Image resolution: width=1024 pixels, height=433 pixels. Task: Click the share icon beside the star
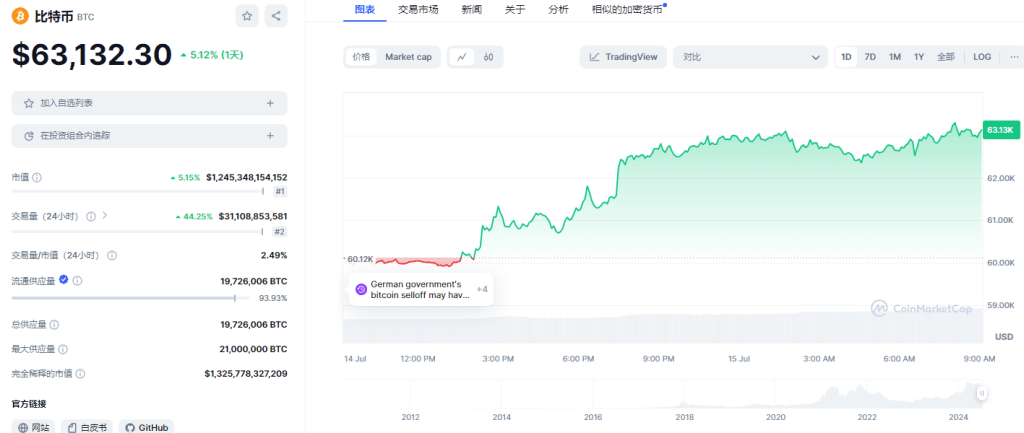pos(276,16)
